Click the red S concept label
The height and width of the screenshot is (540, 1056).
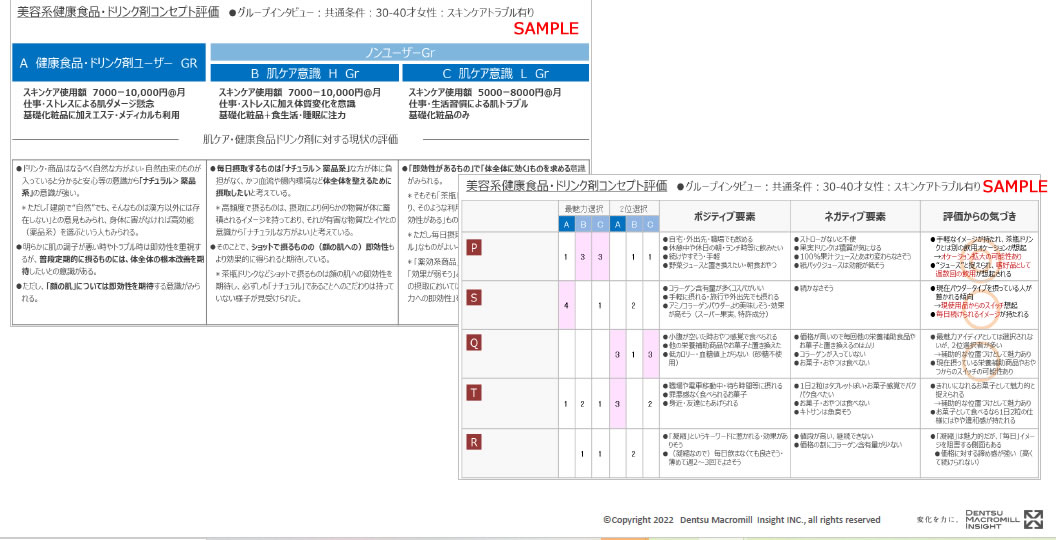pos(474,296)
